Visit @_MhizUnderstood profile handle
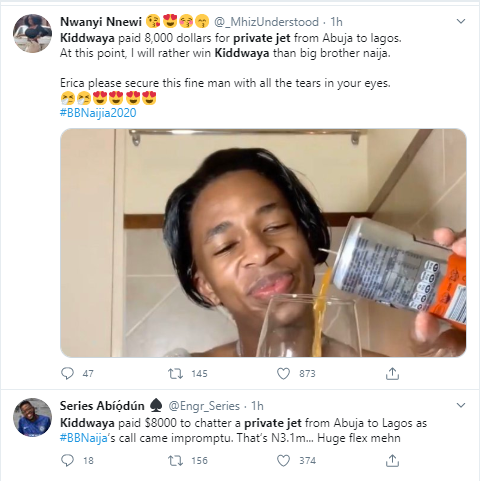 [x=266, y=22]
